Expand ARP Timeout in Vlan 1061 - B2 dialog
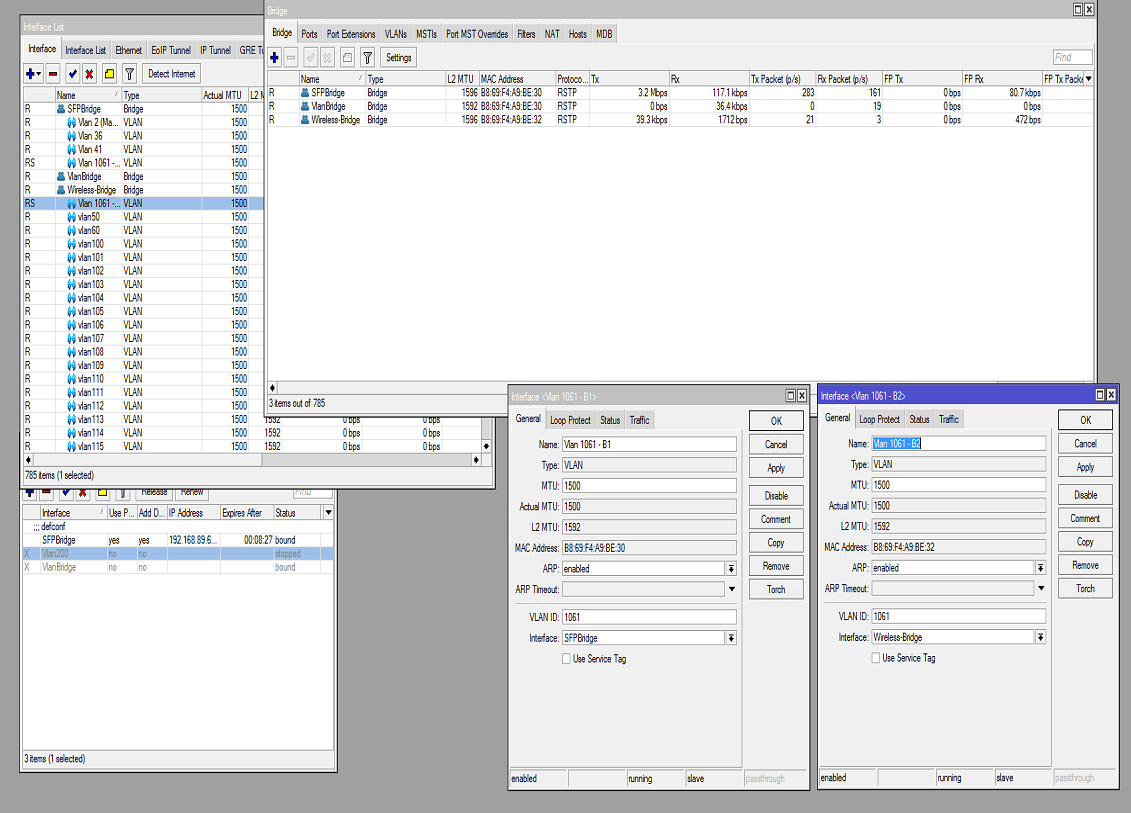 [1041, 589]
